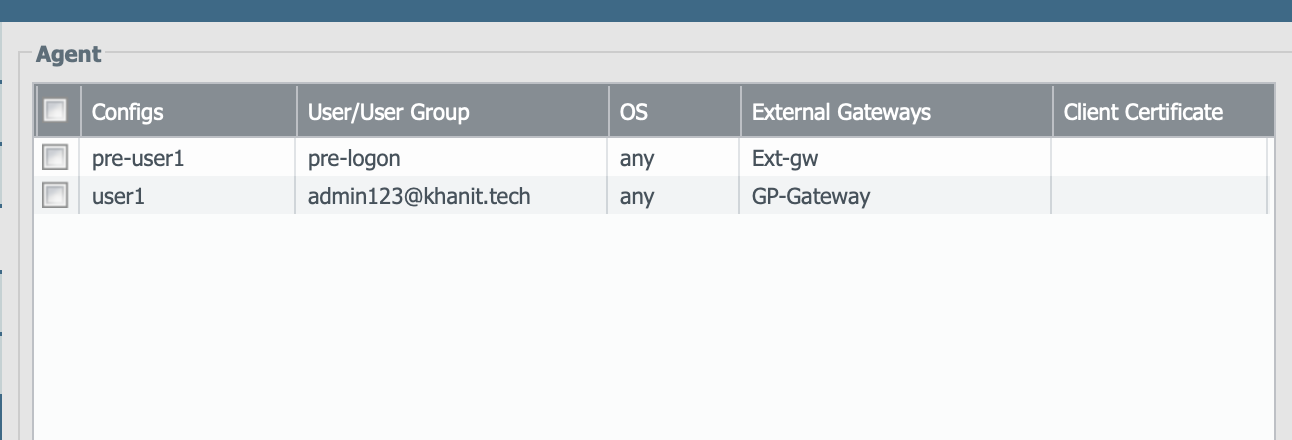
Task: Sort by the Configs column header
Action: pyautogui.click(x=127, y=112)
